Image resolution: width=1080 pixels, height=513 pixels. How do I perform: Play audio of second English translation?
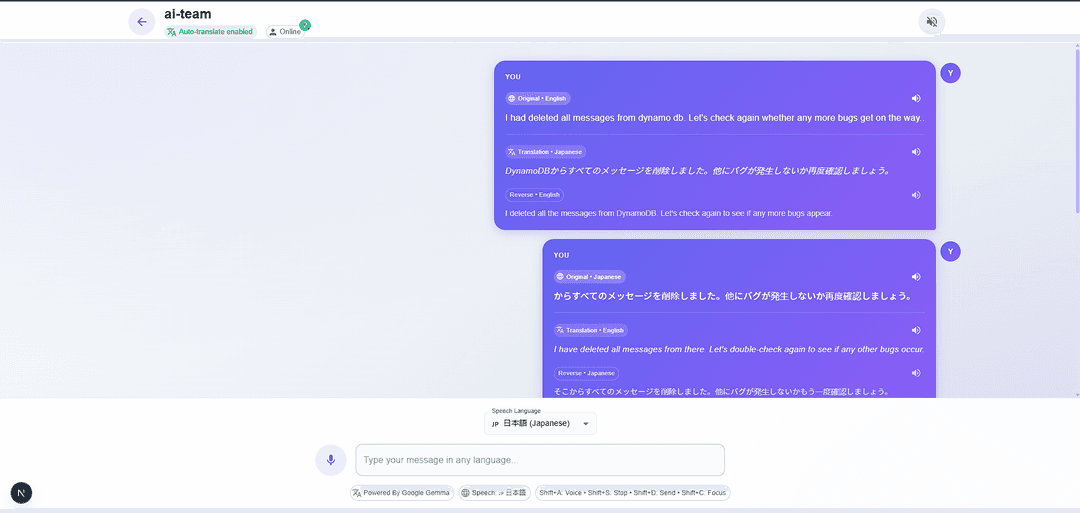(x=916, y=330)
